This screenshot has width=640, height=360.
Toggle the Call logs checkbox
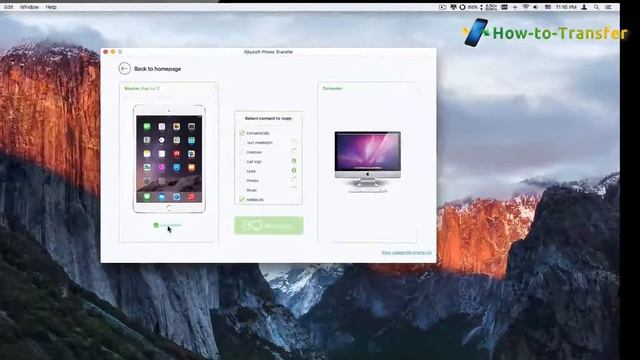point(242,162)
